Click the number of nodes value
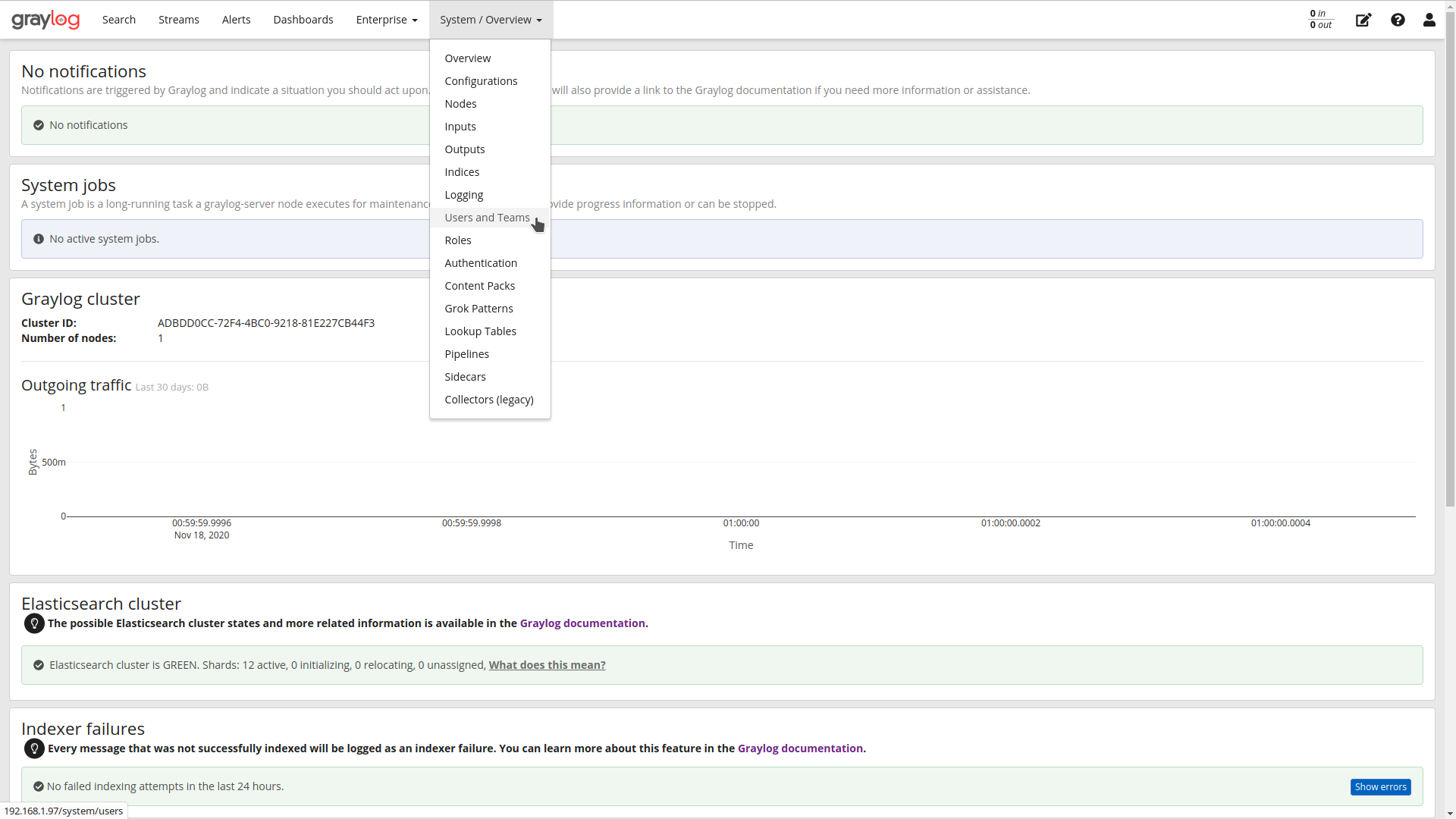Image resolution: width=1456 pixels, height=819 pixels. [161, 338]
